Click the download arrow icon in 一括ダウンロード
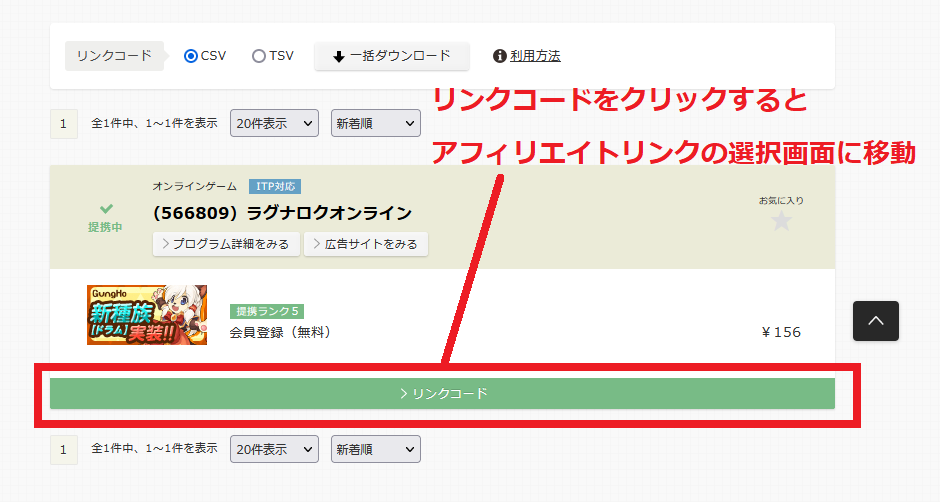The width and height of the screenshot is (940, 502). point(339,56)
